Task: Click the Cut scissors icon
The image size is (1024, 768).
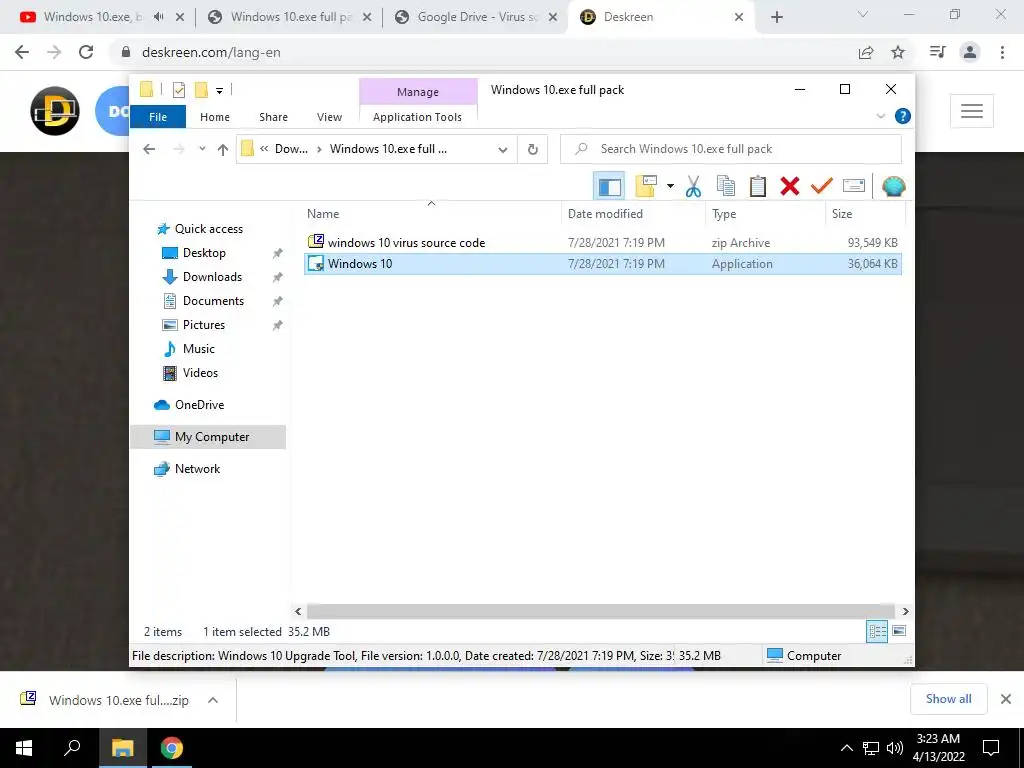Action: pos(693,187)
